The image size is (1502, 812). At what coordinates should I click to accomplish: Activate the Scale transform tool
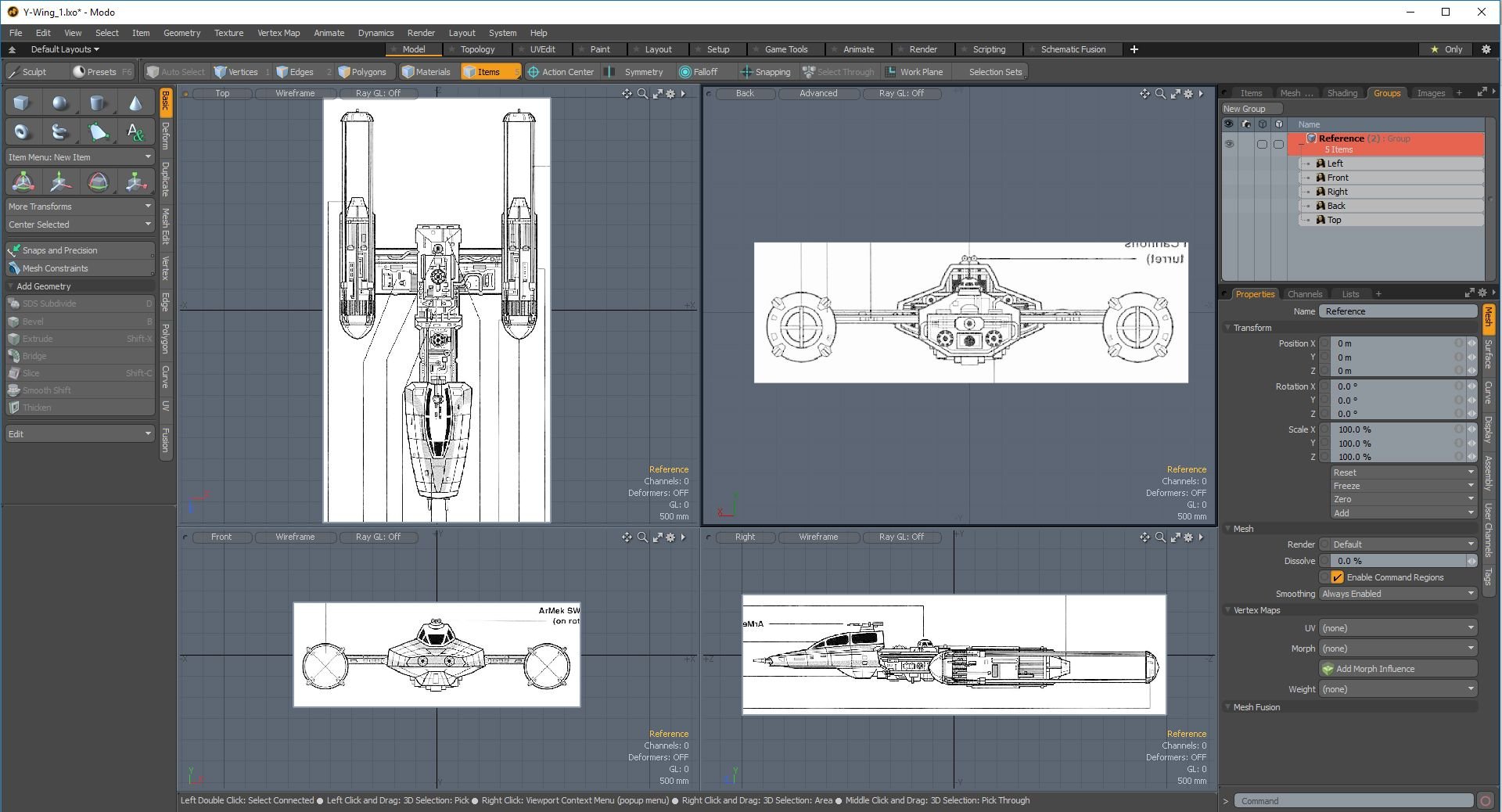pyautogui.click(x=135, y=182)
